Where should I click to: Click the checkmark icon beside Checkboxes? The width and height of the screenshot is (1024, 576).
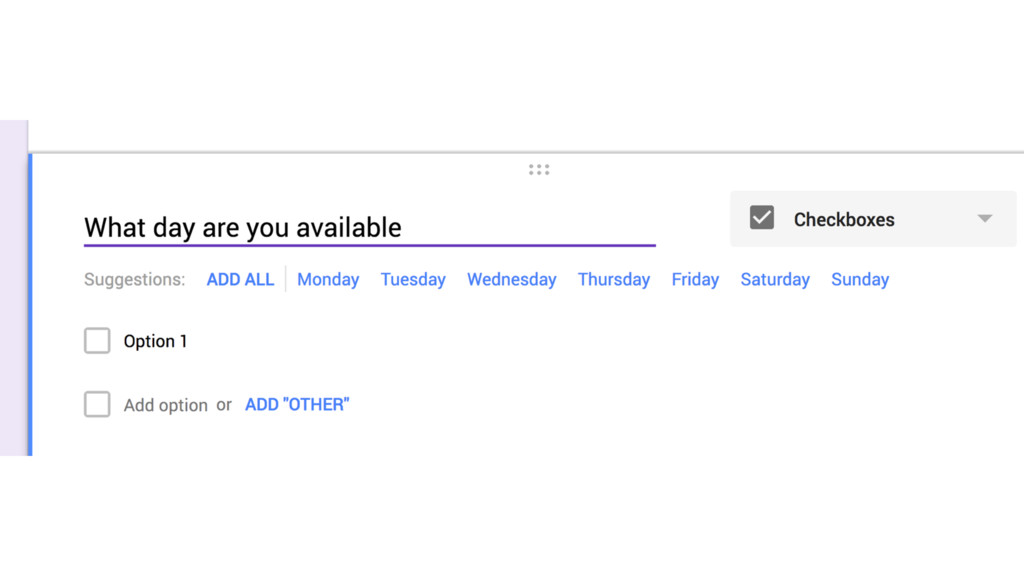(x=761, y=217)
